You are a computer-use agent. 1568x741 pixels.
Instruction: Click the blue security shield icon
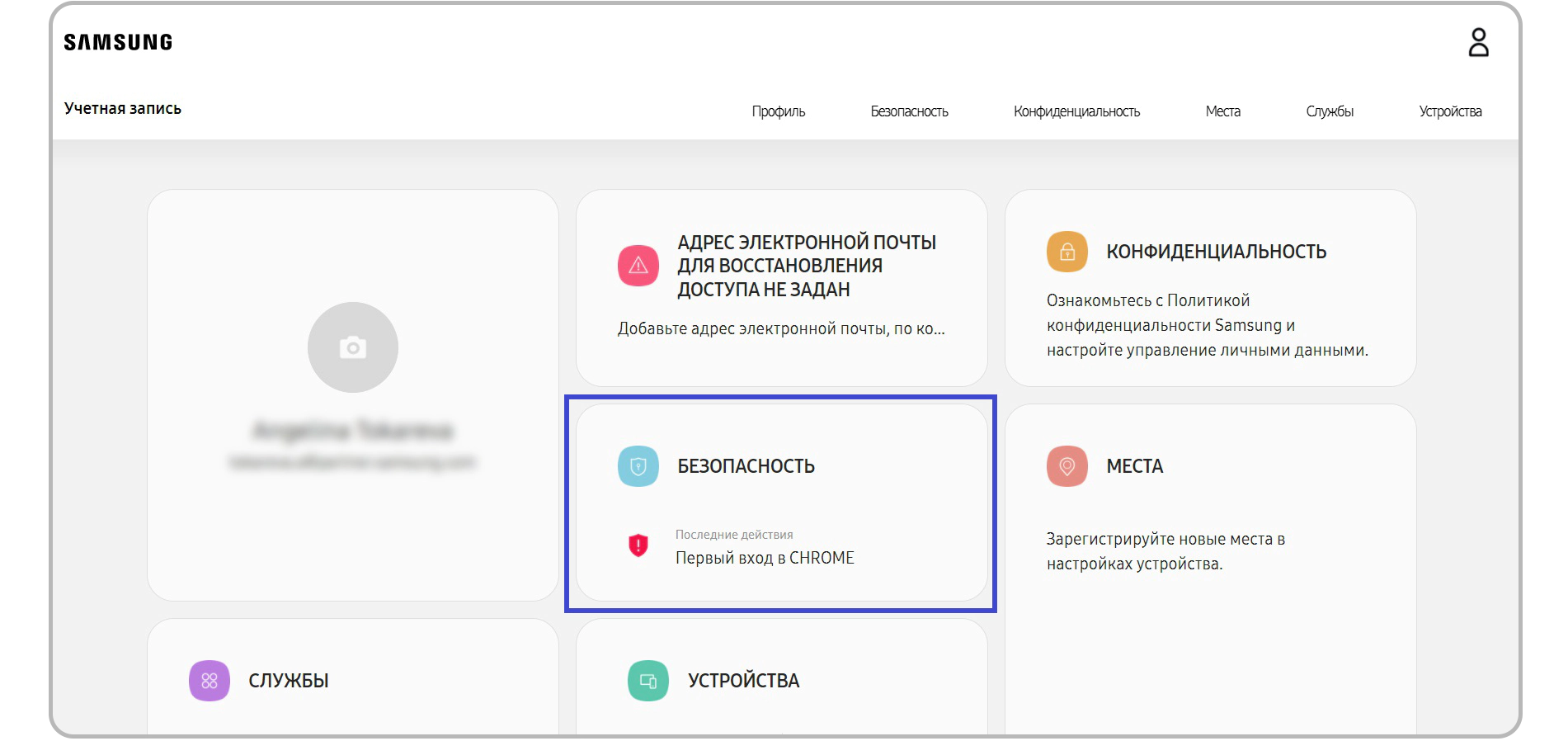(x=638, y=466)
